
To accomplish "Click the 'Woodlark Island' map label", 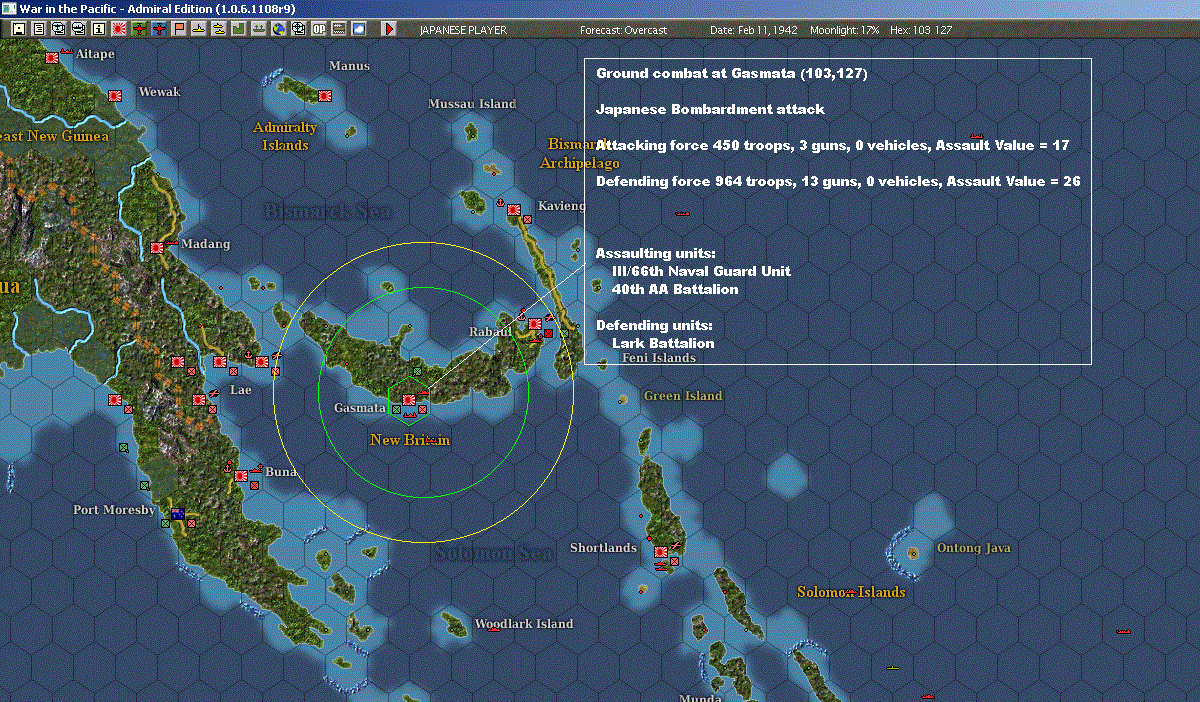I will pyautogui.click(x=524, y=624).
